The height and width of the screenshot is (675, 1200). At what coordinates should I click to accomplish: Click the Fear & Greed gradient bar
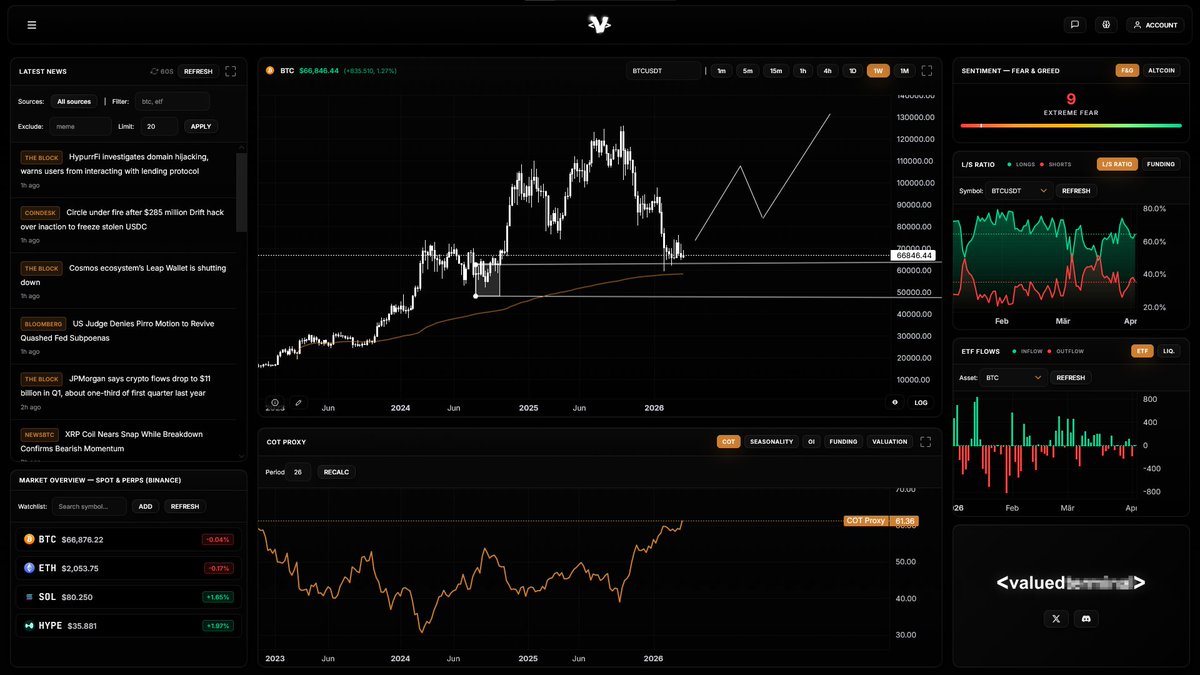(1071, 126)
